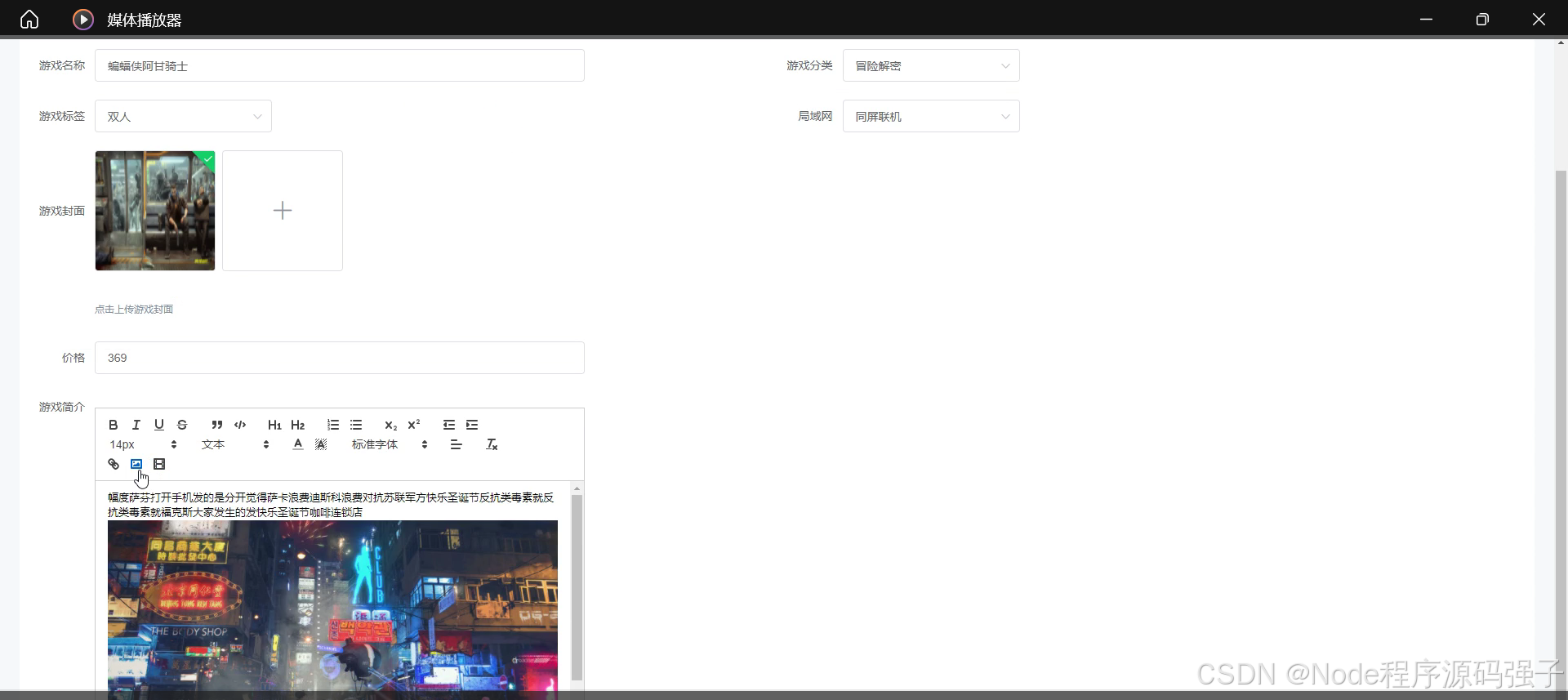Image resolution: width=1568 pixels, height=700 pixels.
Task: Click the 价格 input field with 369
Action: (x=340, y=358)
